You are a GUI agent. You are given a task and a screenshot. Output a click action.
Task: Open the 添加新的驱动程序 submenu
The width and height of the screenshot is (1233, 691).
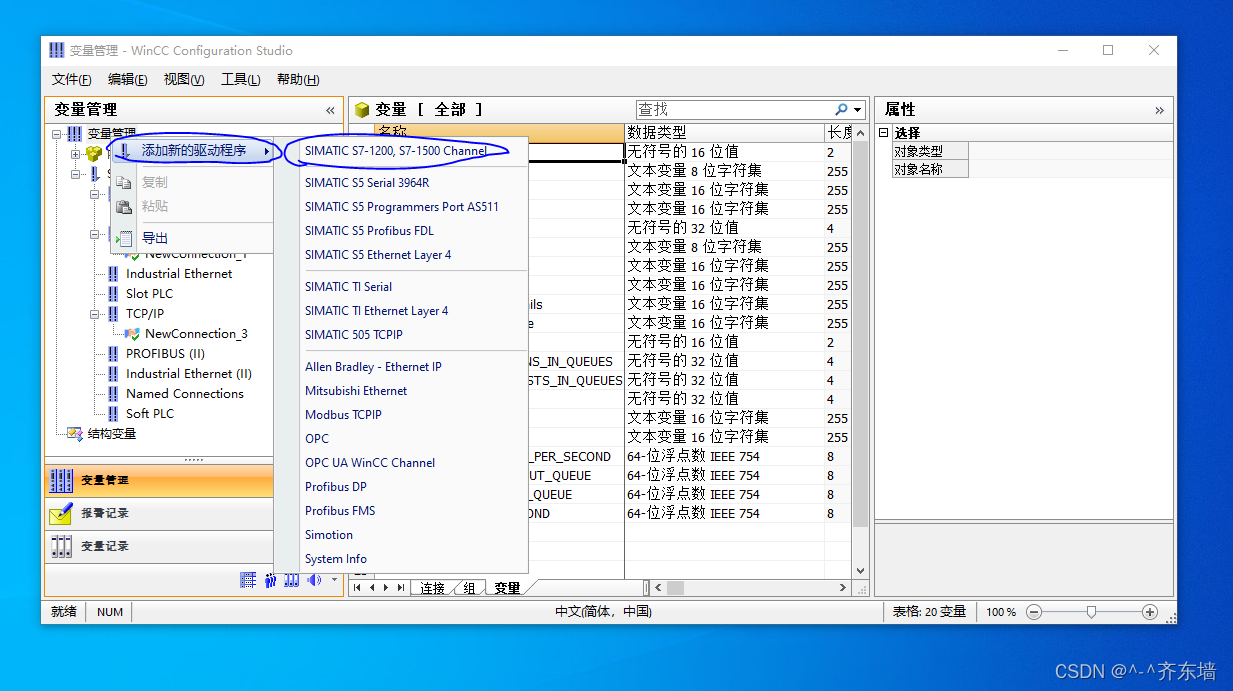[x=195, y=151]
